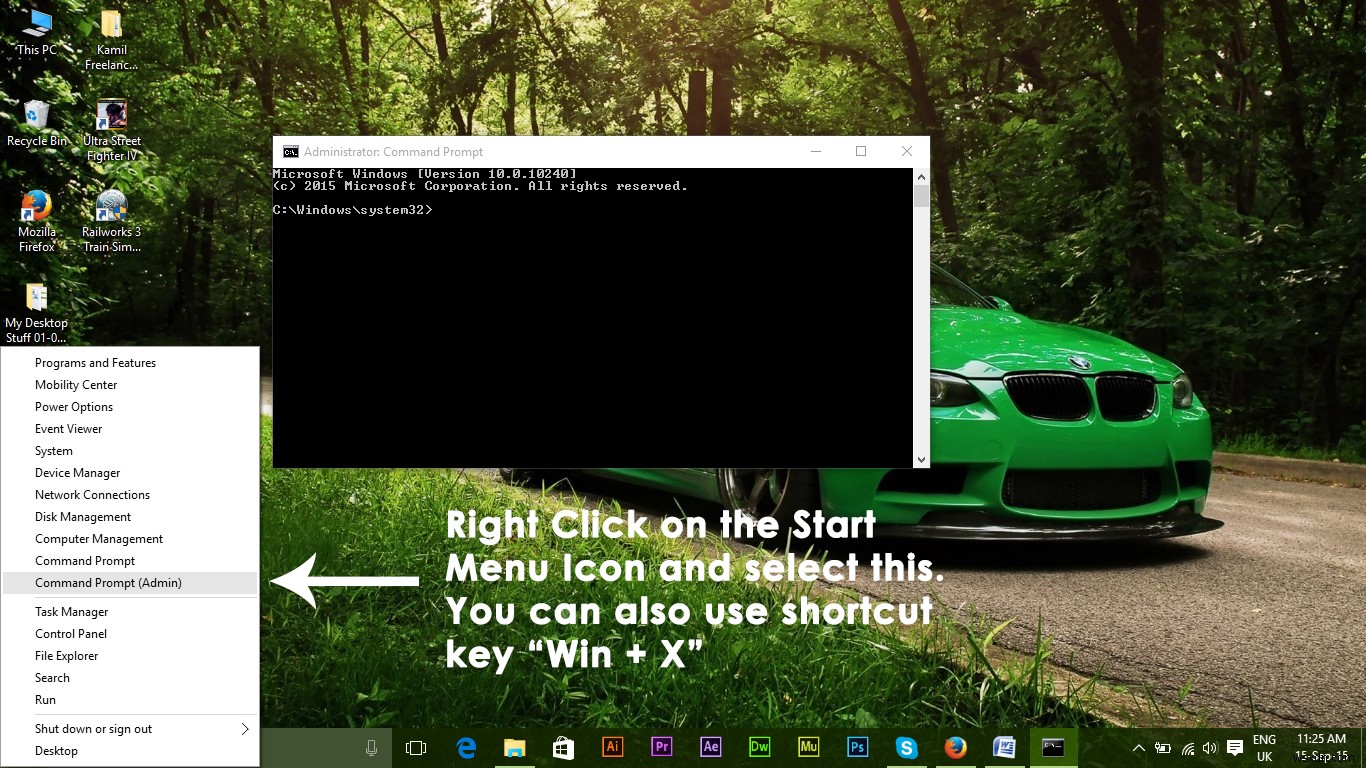Launch Adobe Illustrator from the taskbar
The image size is (1366, 768).
tap(612, 747)
